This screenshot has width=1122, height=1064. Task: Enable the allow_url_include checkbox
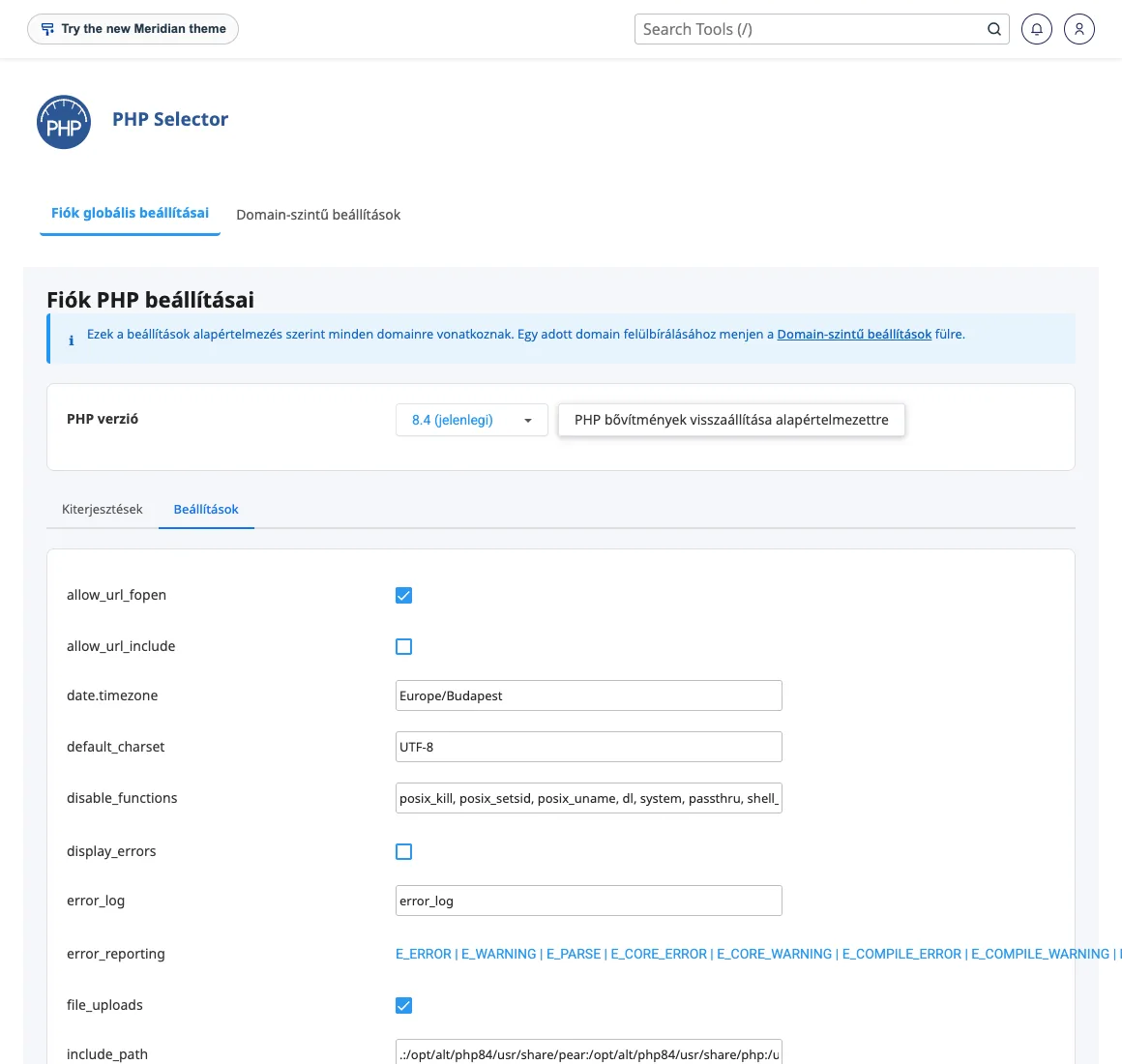tap(403, 647)
